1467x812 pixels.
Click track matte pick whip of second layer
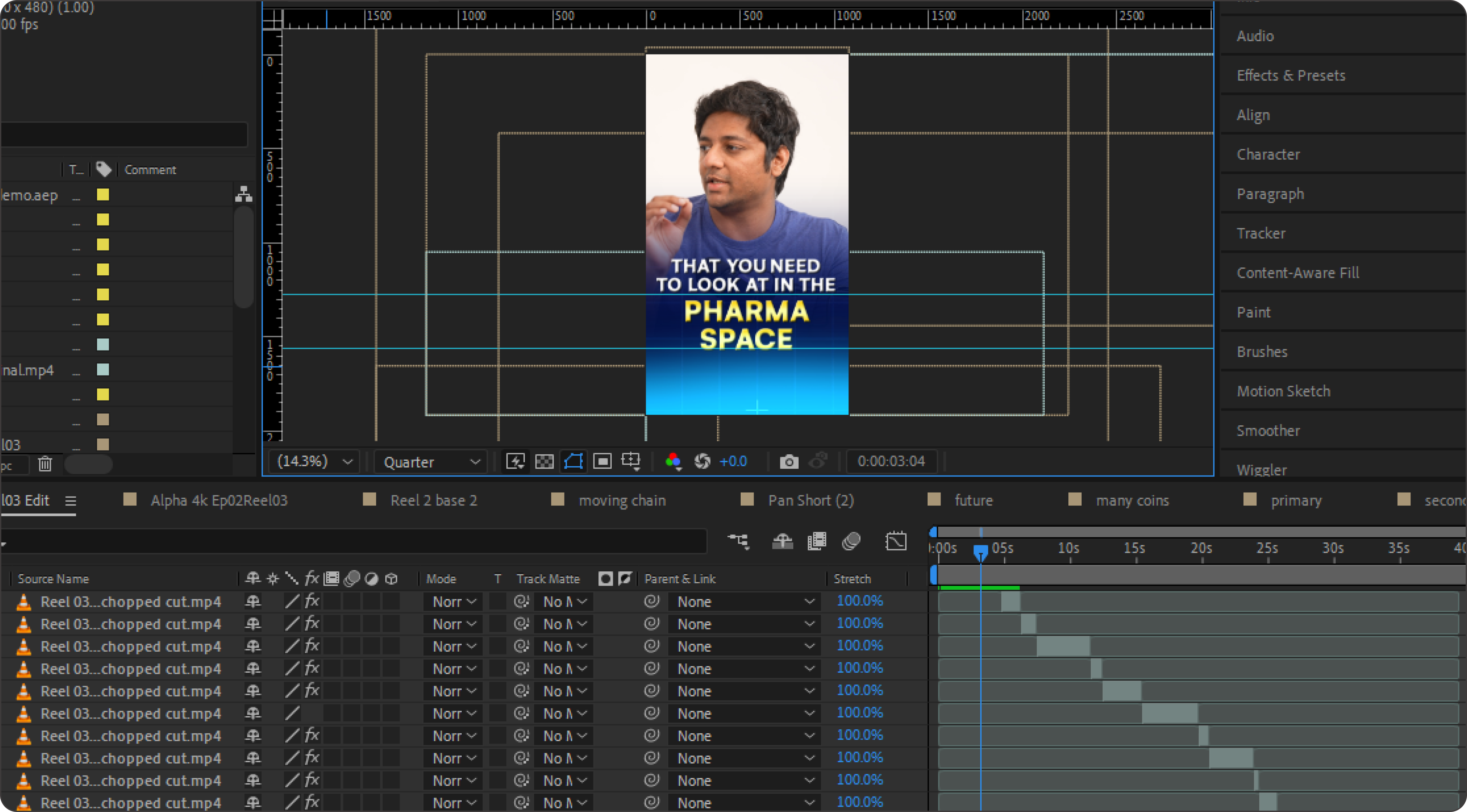[x=521, y=624]
